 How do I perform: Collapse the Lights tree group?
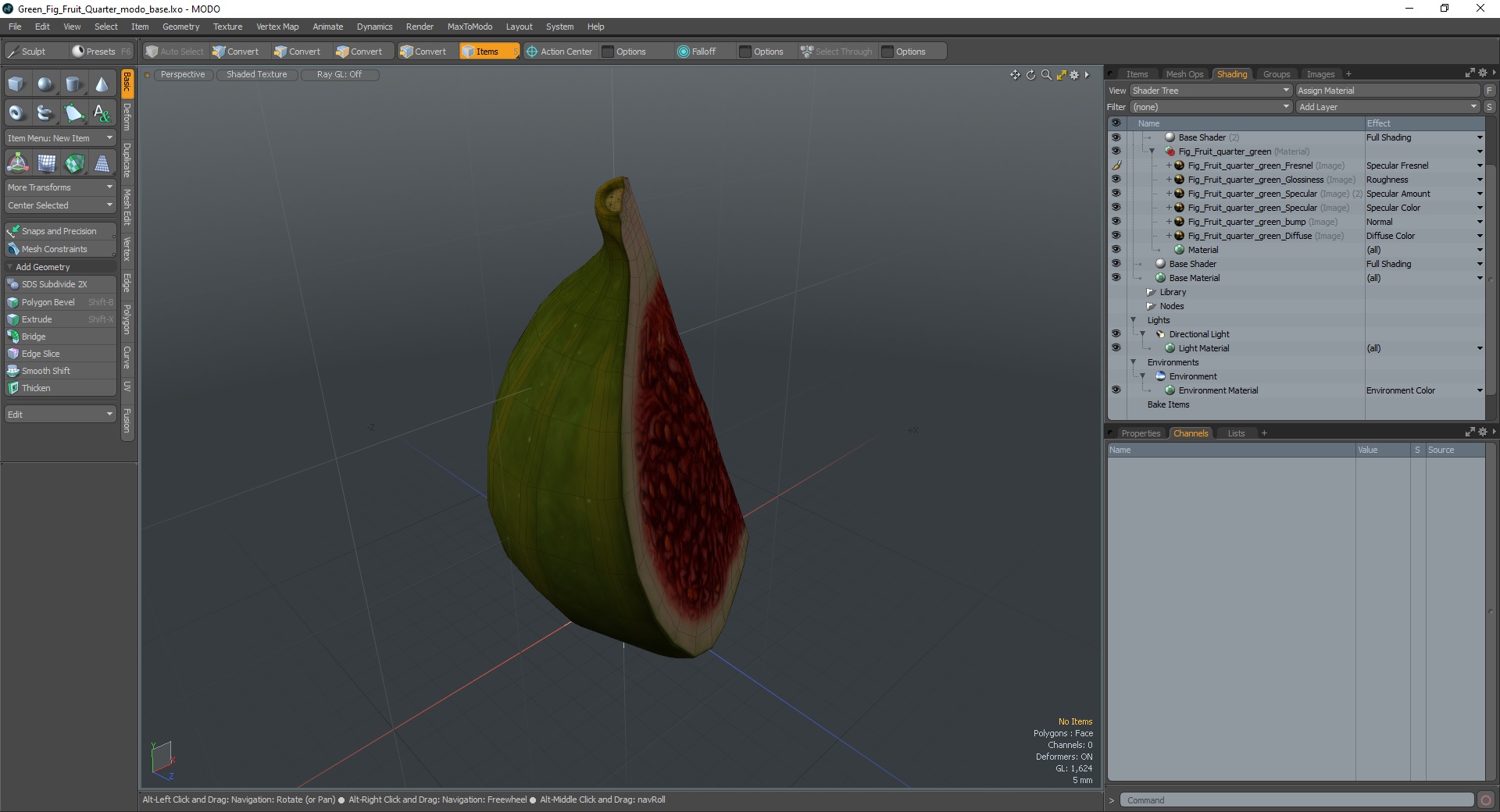pyautogui.click(x=1134, y=320)
